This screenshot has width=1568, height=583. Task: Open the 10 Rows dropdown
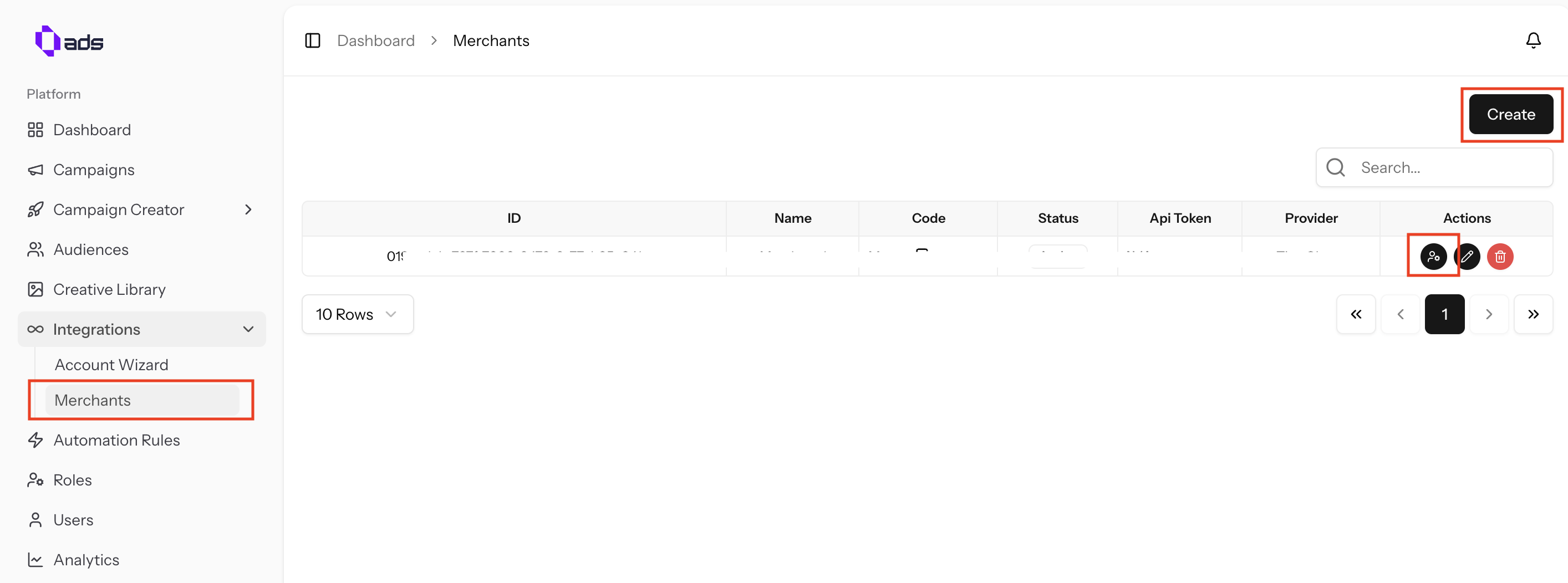(x=357, y=314)
